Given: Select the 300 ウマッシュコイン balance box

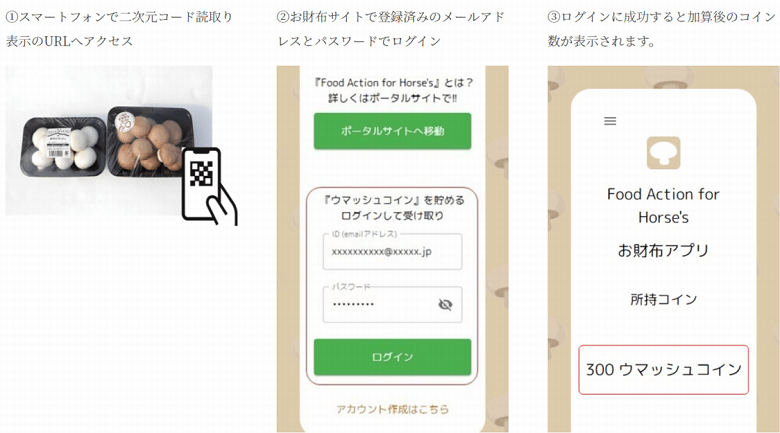Looking at the screenshot, I should tap(663, 370).
